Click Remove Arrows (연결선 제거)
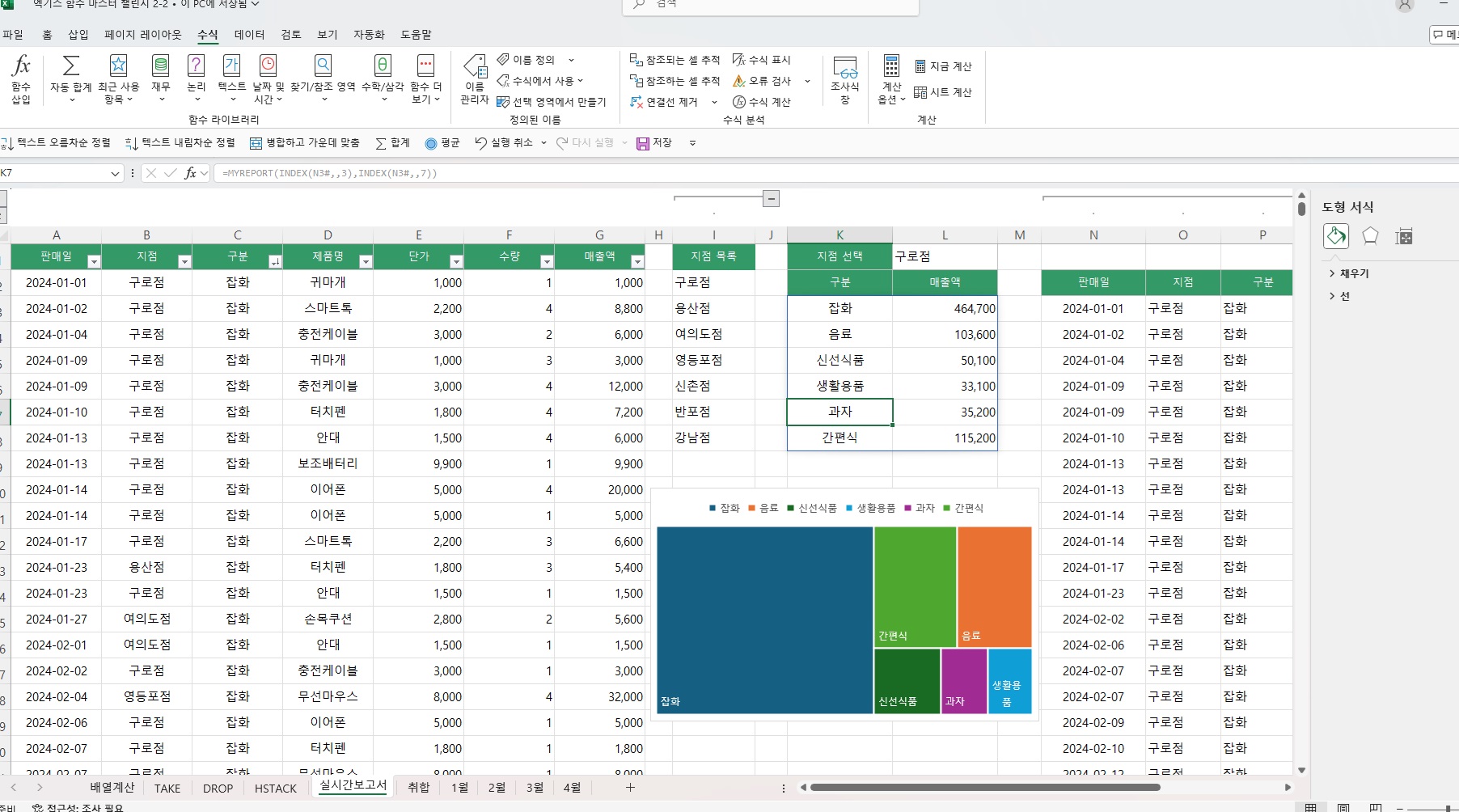 (665, 102)
